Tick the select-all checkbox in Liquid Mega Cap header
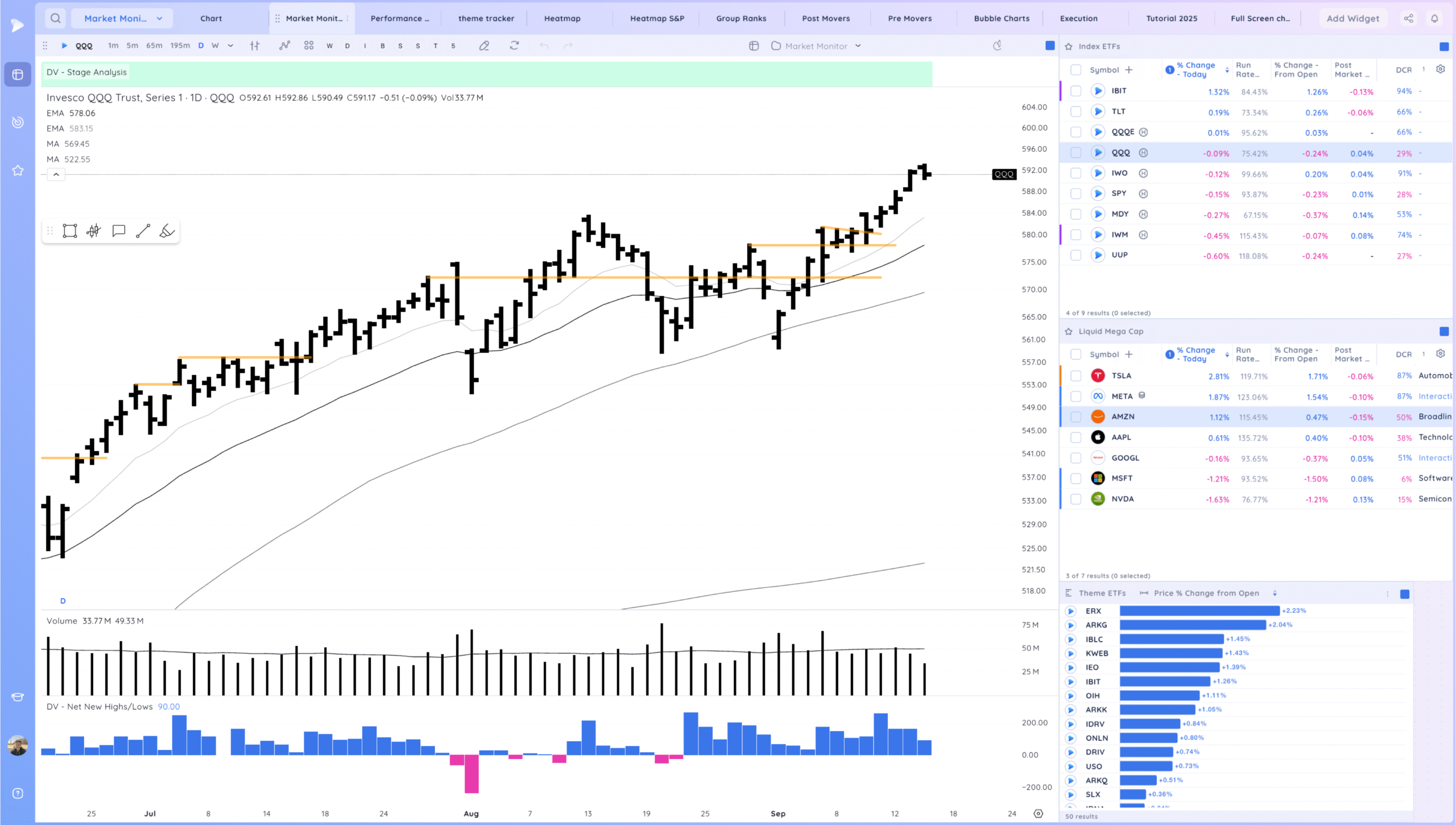This screenshot has height=825, width=1456. (1076, 354)
